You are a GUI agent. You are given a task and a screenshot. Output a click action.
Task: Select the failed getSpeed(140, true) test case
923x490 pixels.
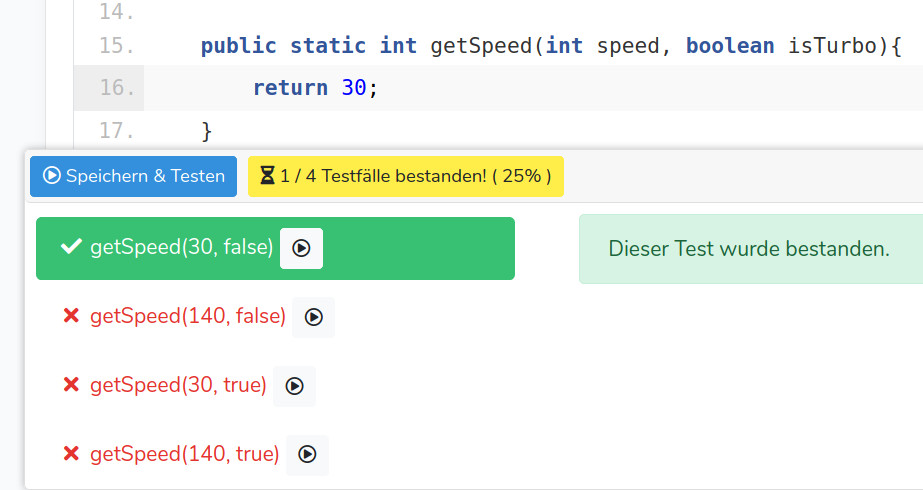click(x=184, y=454)
